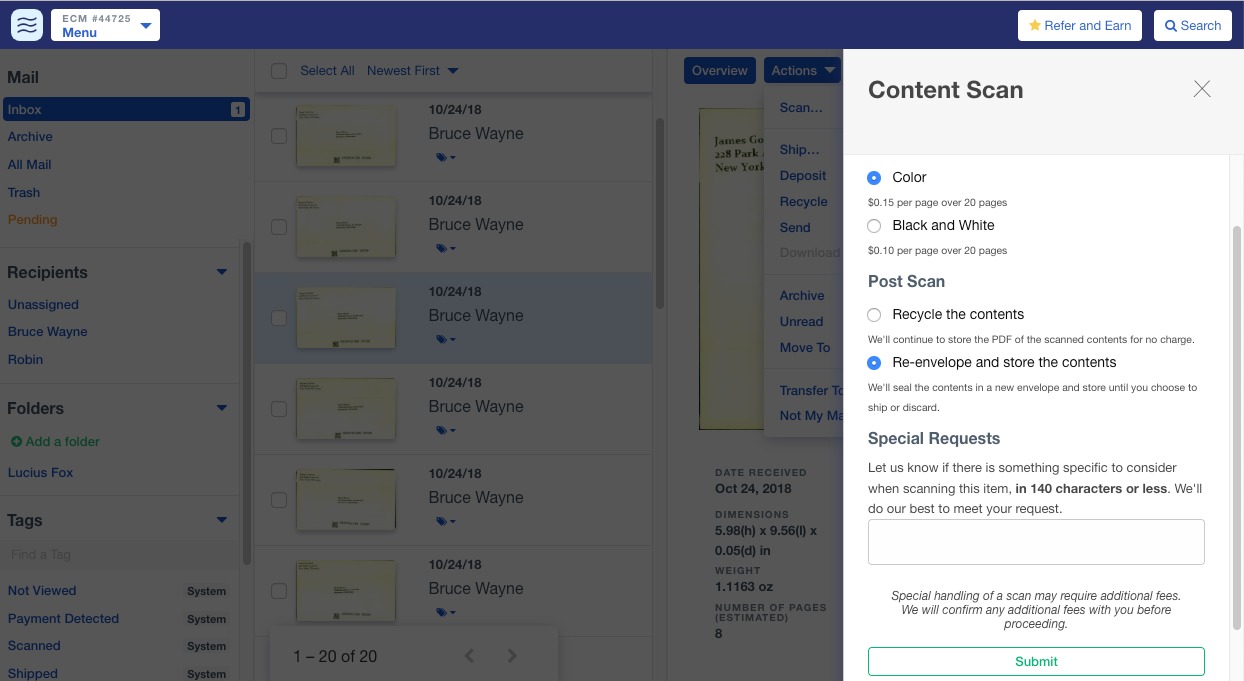Select the Black and White option

click(874, 226)
